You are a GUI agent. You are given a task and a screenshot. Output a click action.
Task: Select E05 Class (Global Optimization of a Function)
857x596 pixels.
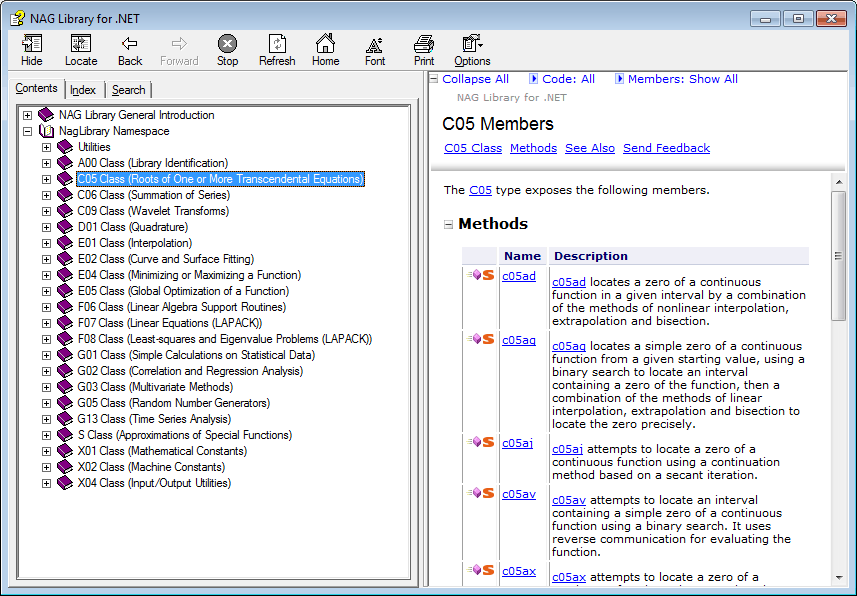(x=183, y=291)
